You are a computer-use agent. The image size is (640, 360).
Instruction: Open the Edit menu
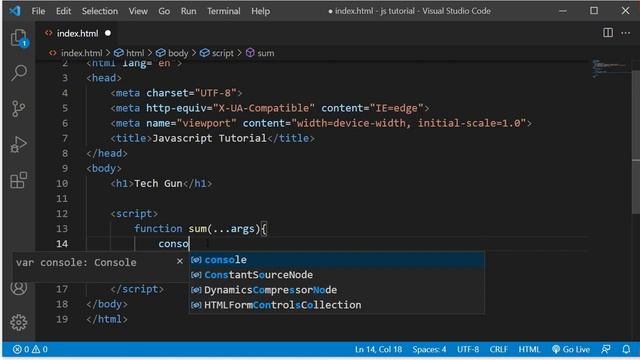coord(63,11)
